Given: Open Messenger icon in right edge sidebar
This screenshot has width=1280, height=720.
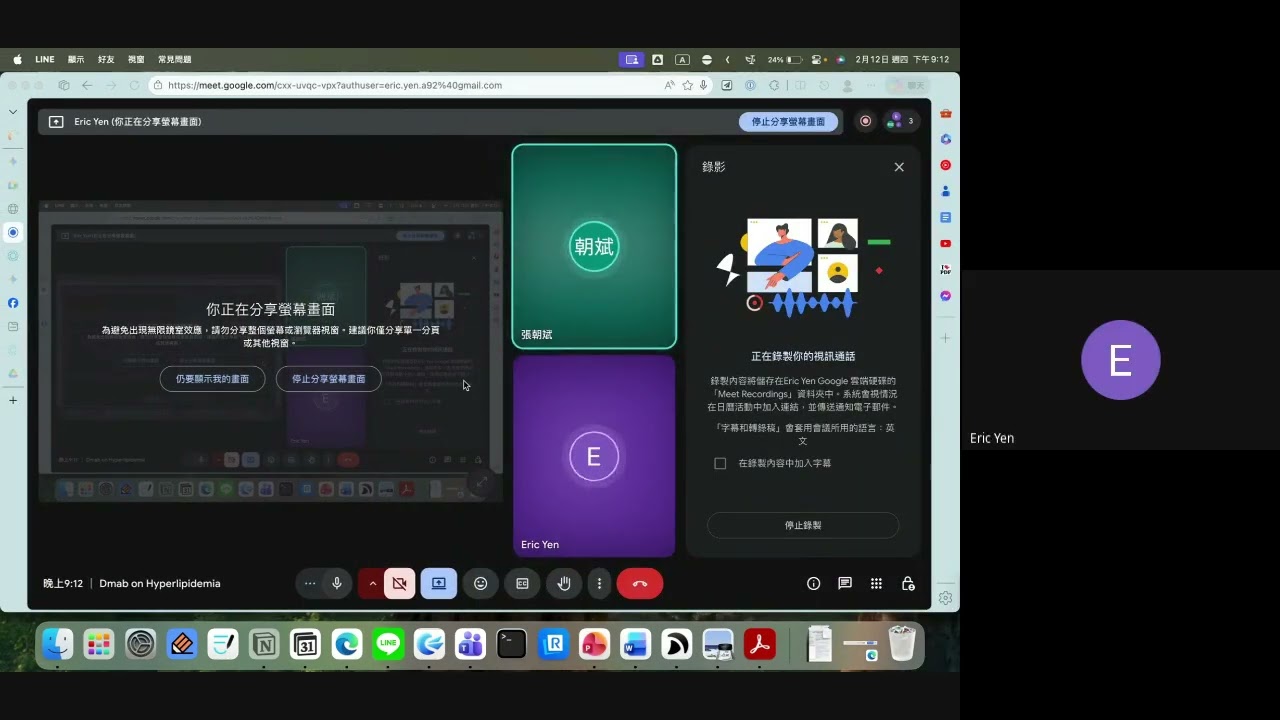Looking at the screenshot, I should pos(945,296).
